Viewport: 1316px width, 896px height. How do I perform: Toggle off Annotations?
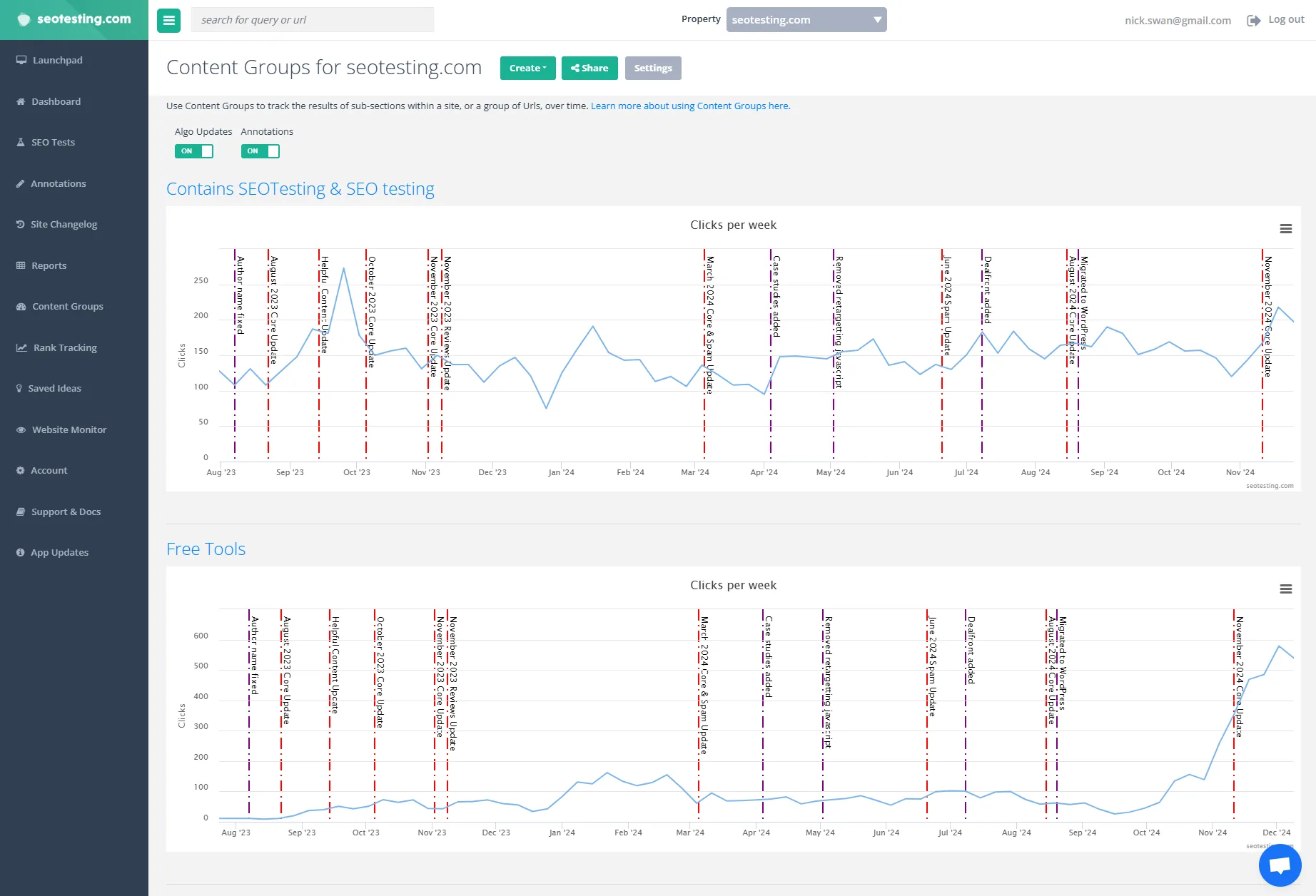[x=260, y=151]
